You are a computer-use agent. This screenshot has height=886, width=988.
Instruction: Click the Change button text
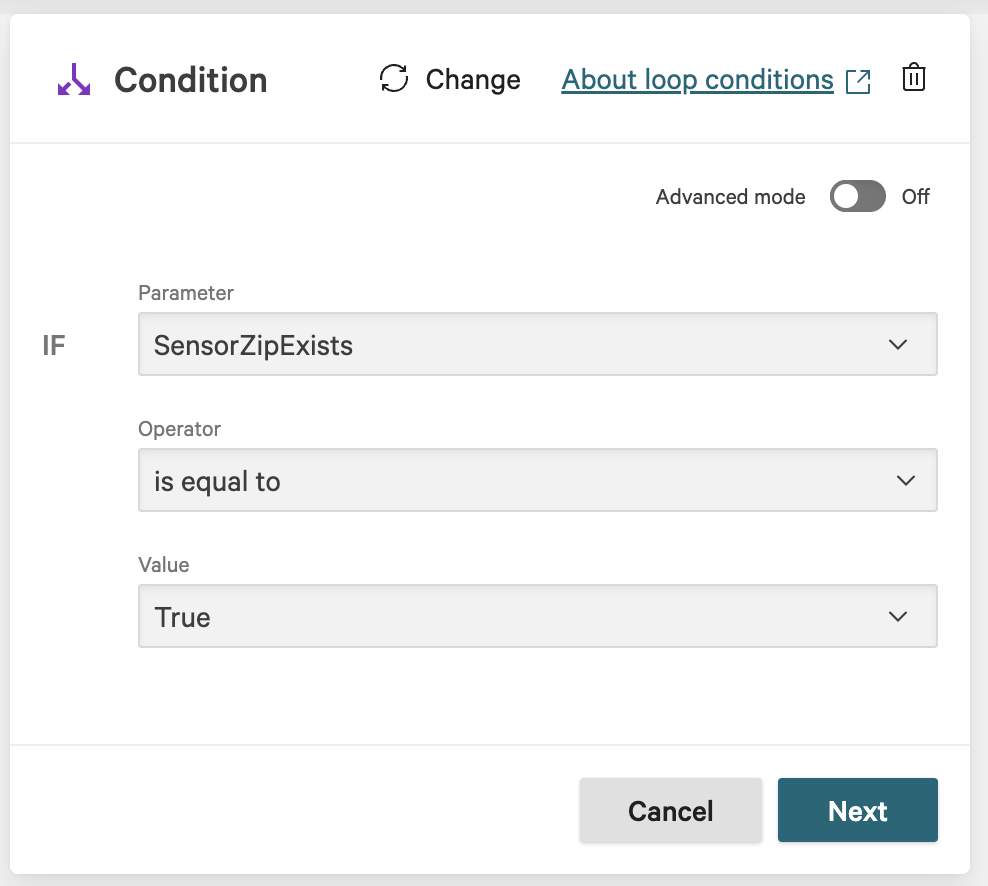click(x=473, y=80)
